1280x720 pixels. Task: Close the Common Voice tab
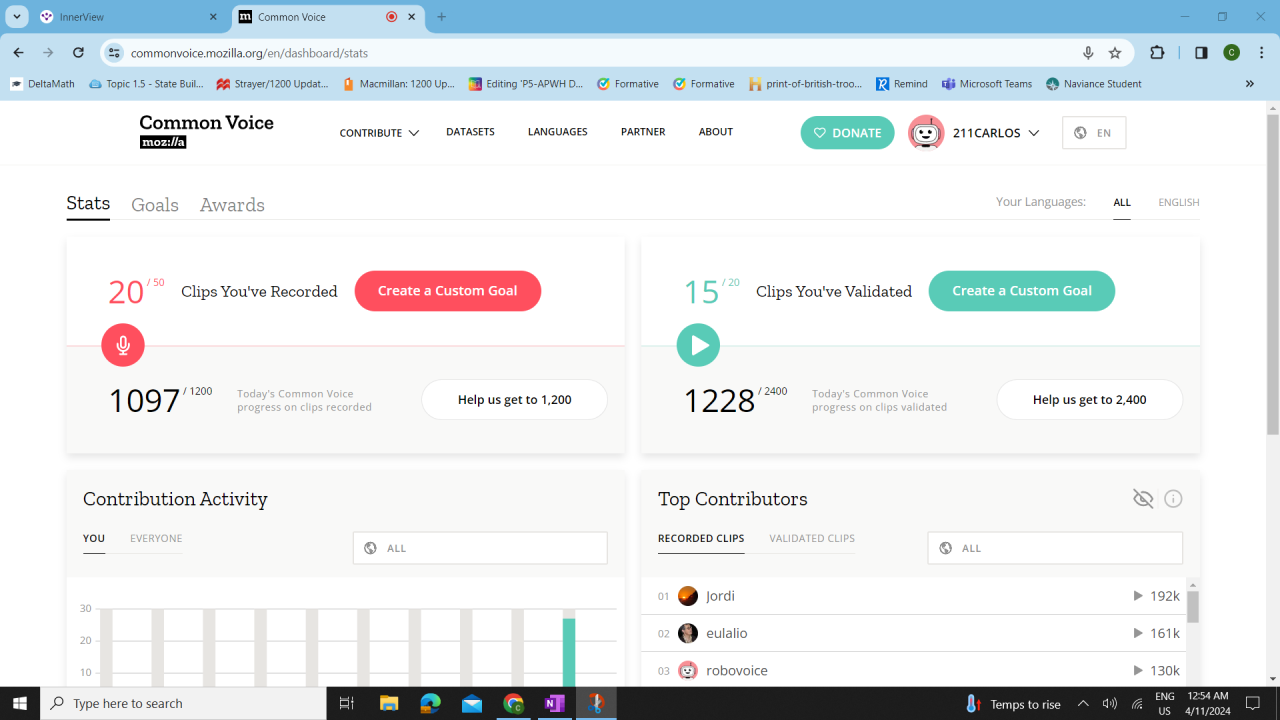pos(412,17)
